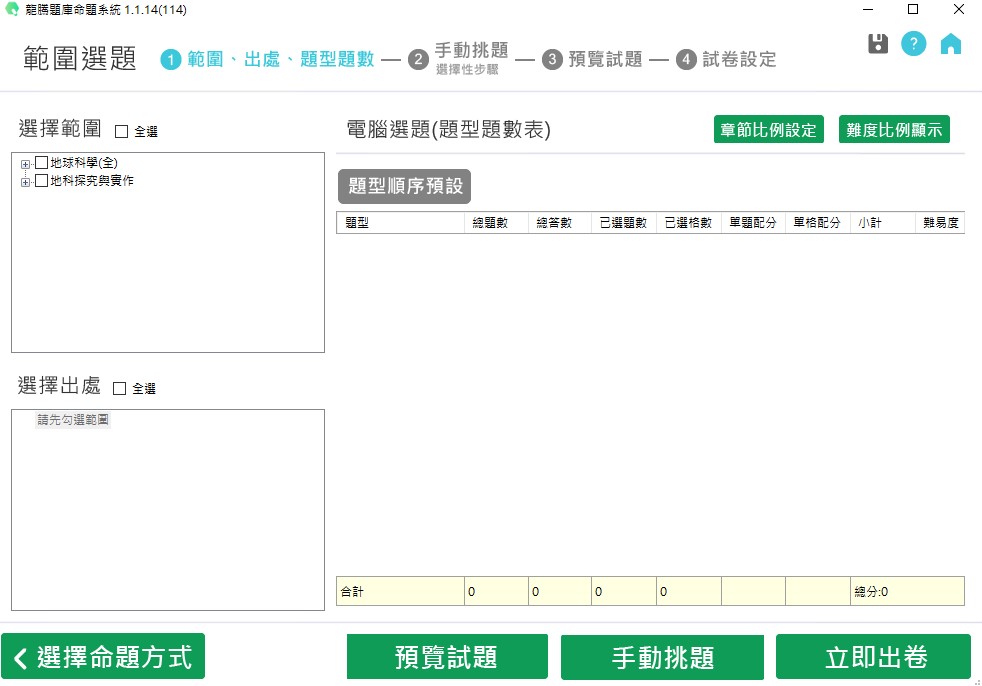Go back with 選擇命題方式 button
This screenshot has width=982, height=686.
click(103, 657)
